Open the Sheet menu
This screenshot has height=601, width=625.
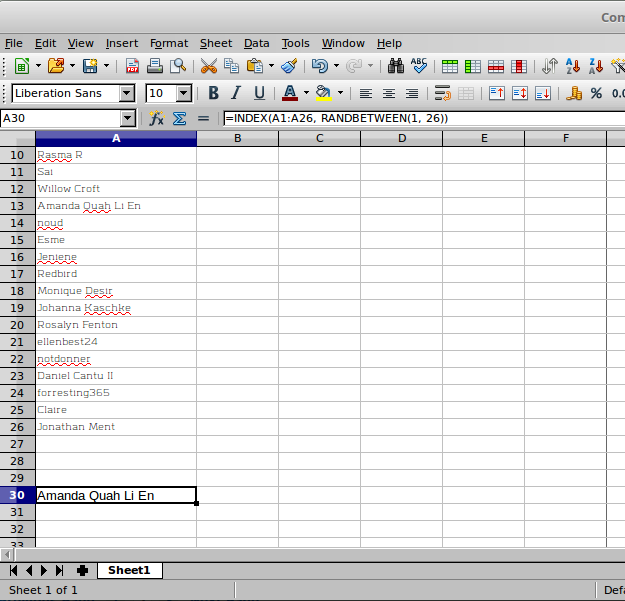click(215, 43)
